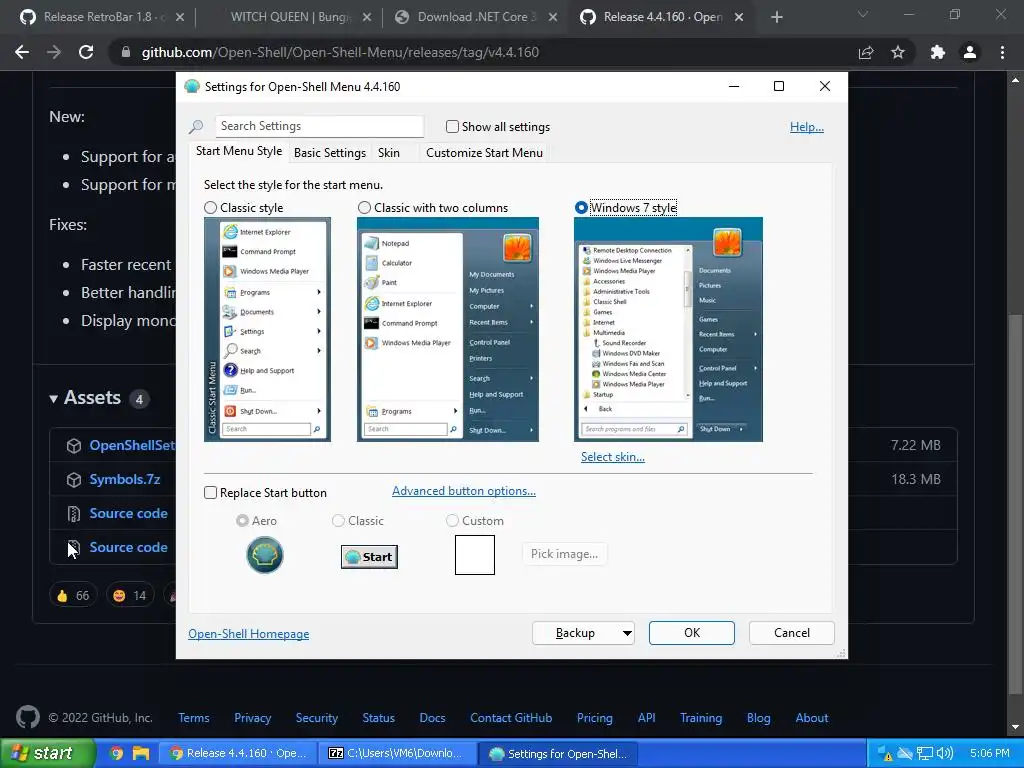This screenshot has height=768, width=1024.
Task: Open the Basic Settings tab
Action: [330, 153]
